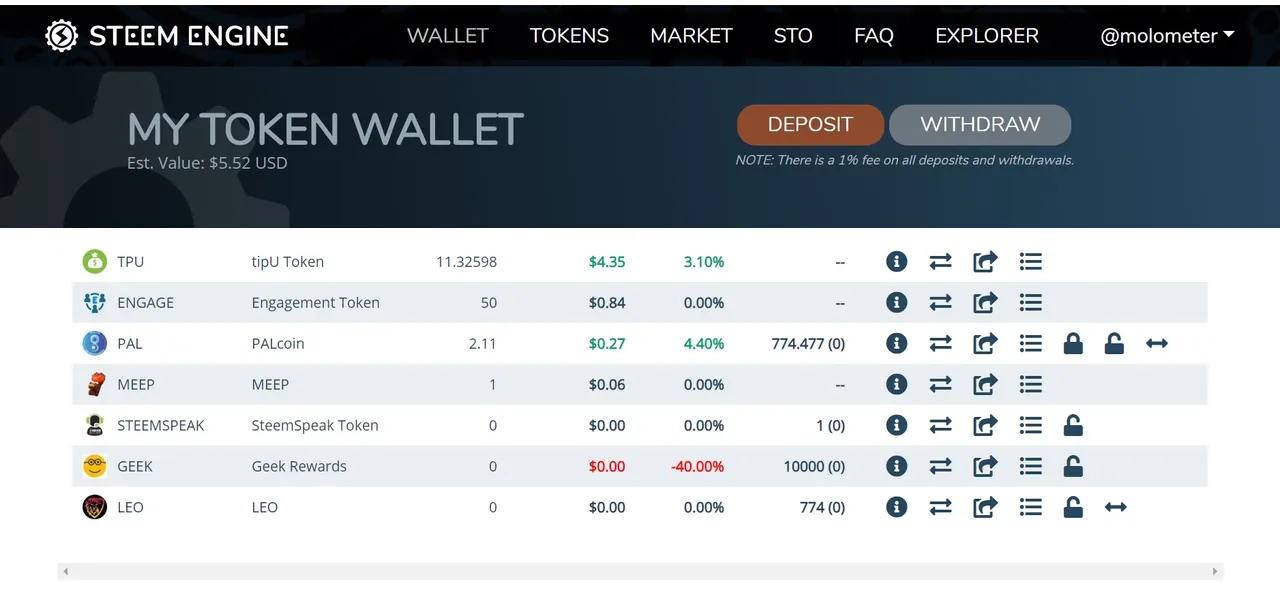This screenshot has width=1280, height=589.
Task: Send GEEK tokens with share icon
Action: click(985, 467)
